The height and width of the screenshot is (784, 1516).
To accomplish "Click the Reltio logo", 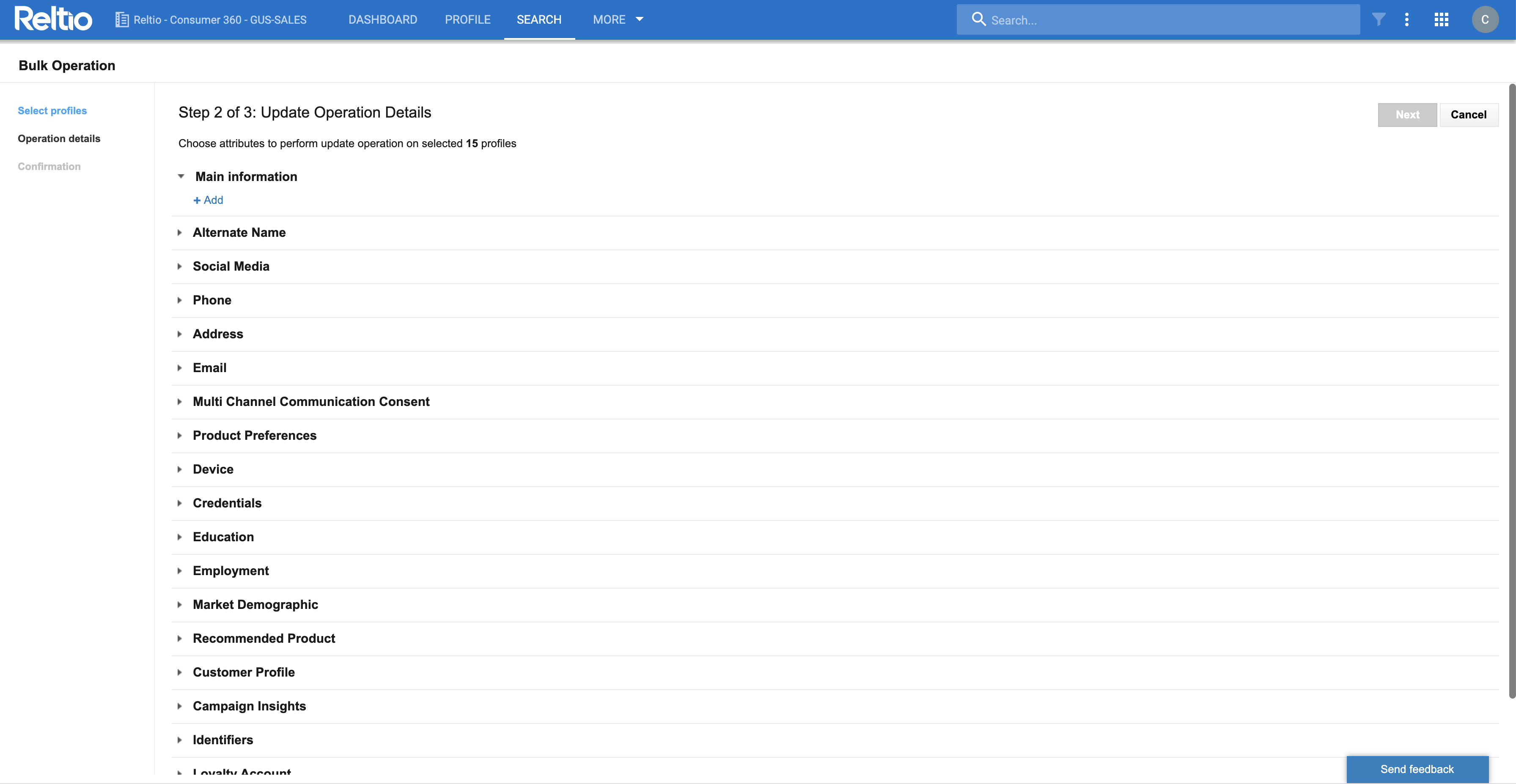I will (53, 19).
